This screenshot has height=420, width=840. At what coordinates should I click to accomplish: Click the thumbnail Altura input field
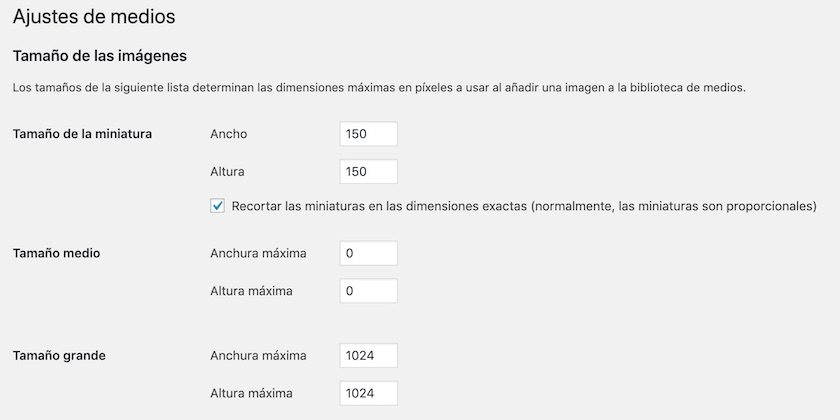[368, 172]
